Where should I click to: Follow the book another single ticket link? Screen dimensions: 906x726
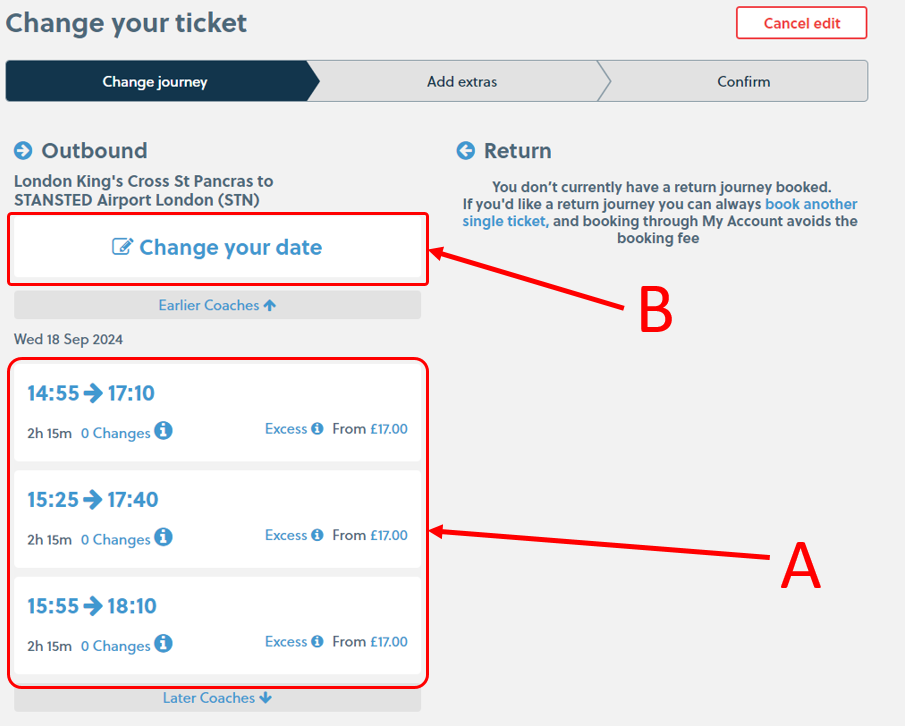[810, 204]
